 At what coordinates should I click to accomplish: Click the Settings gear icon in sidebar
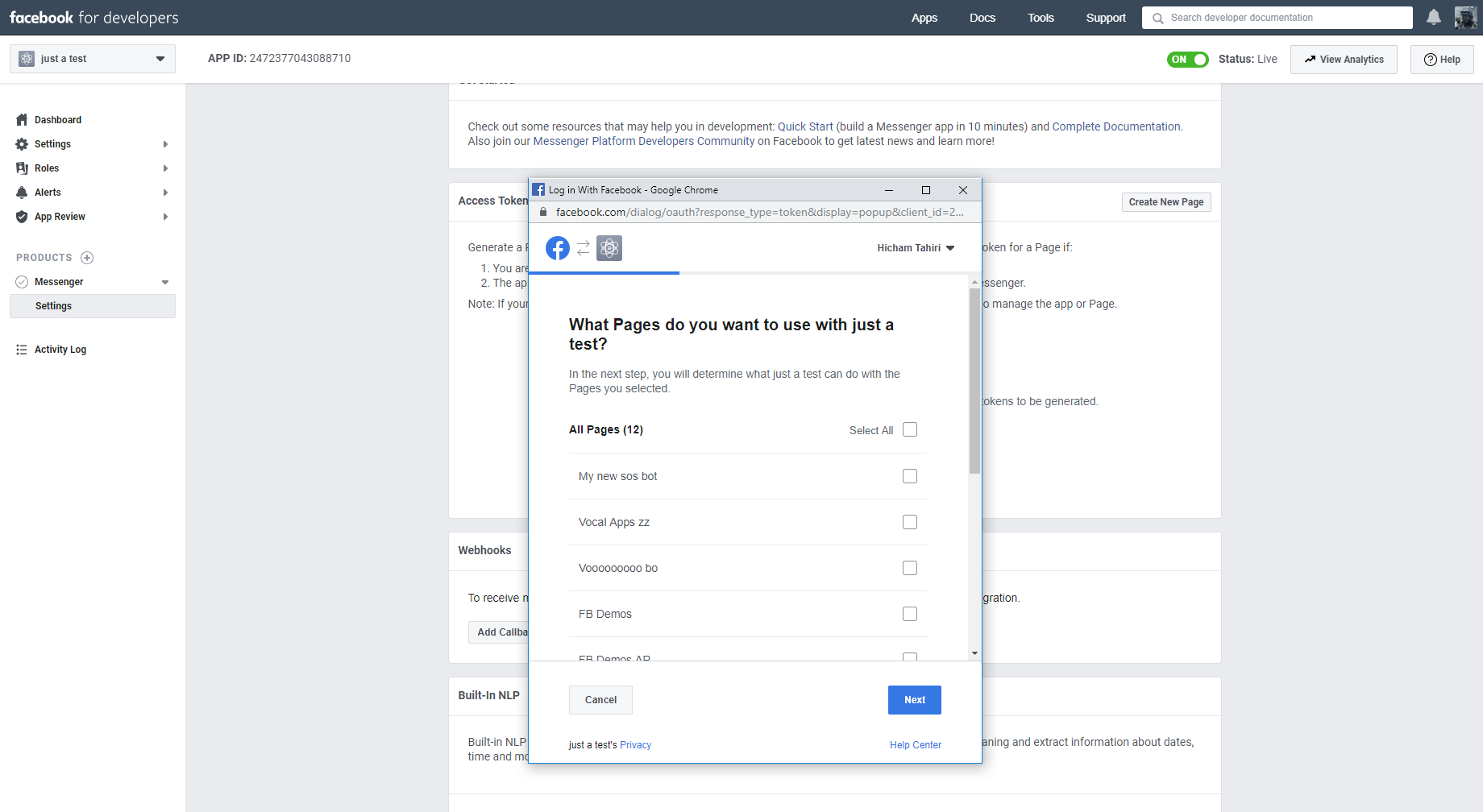22,144
